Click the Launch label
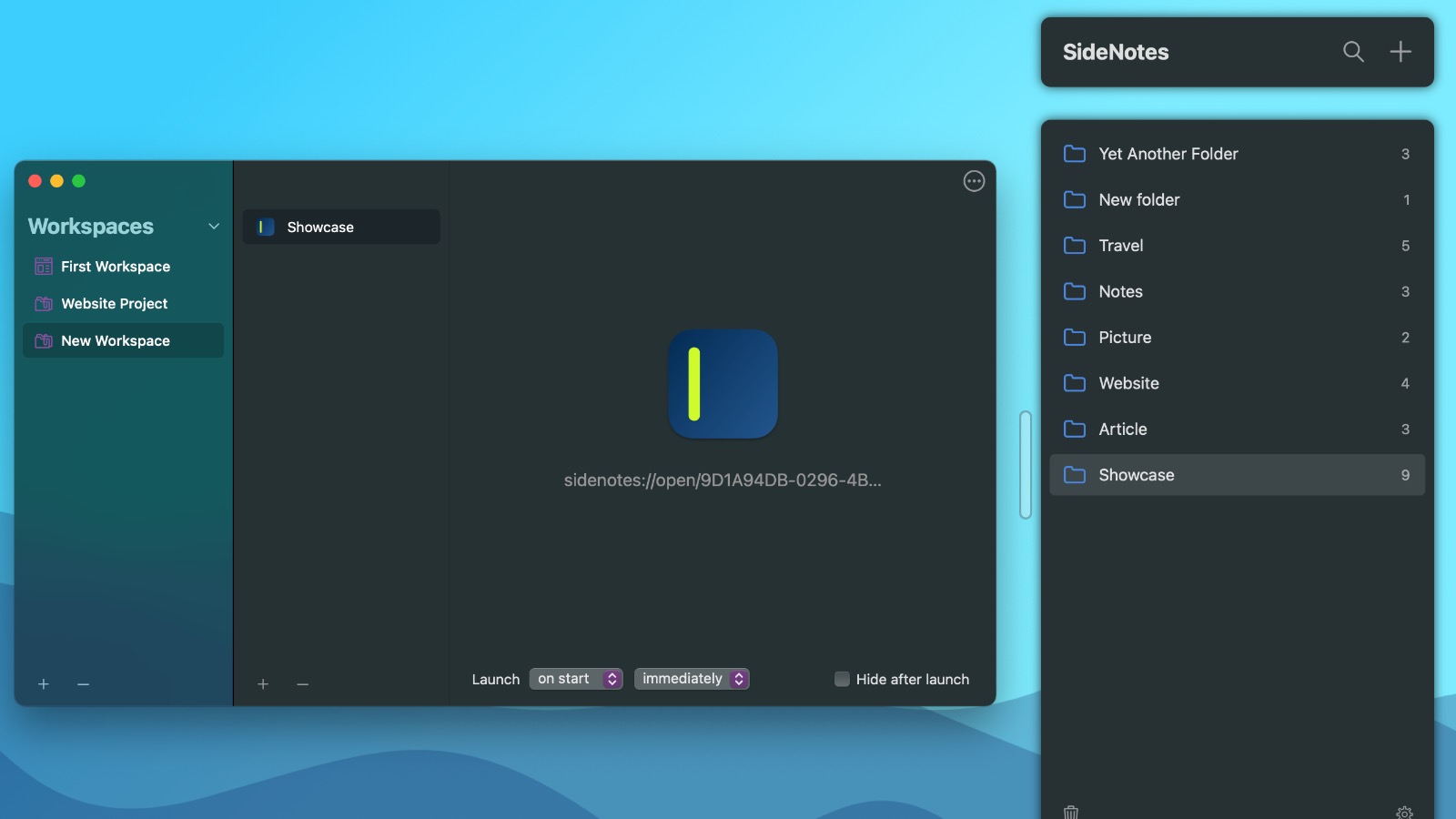 496,679
